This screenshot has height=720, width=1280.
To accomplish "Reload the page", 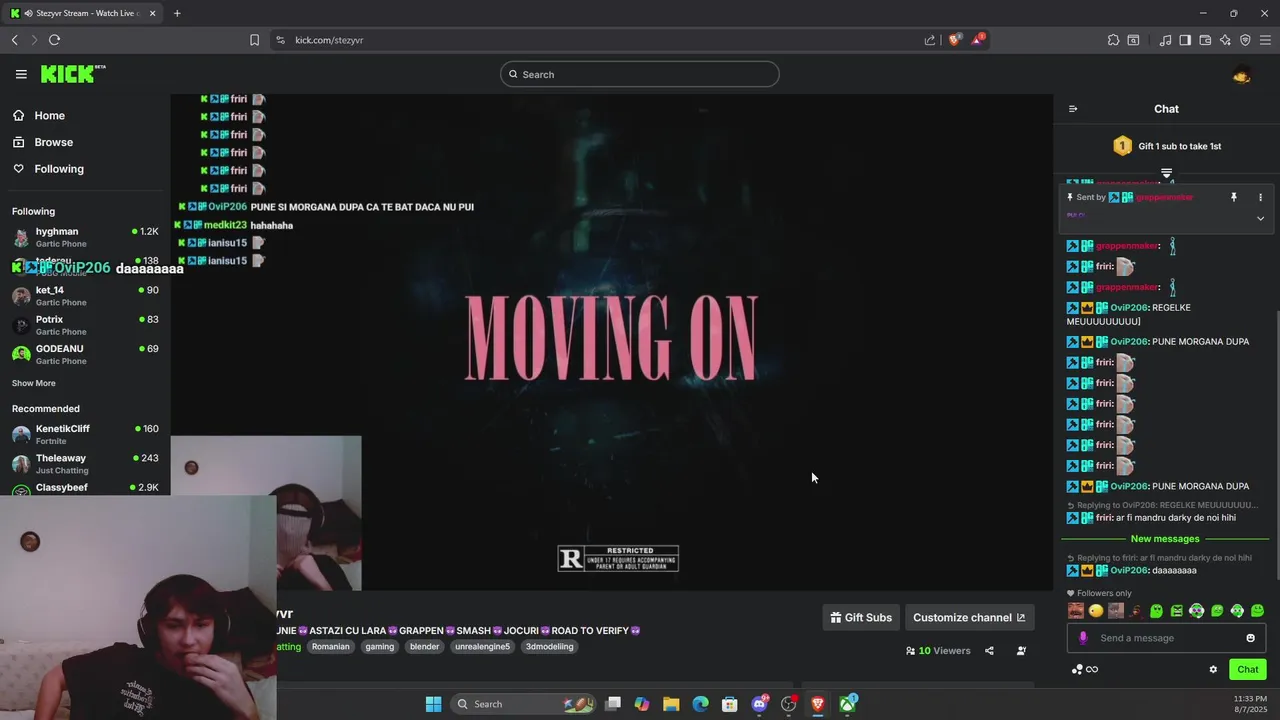I will 54,40.
